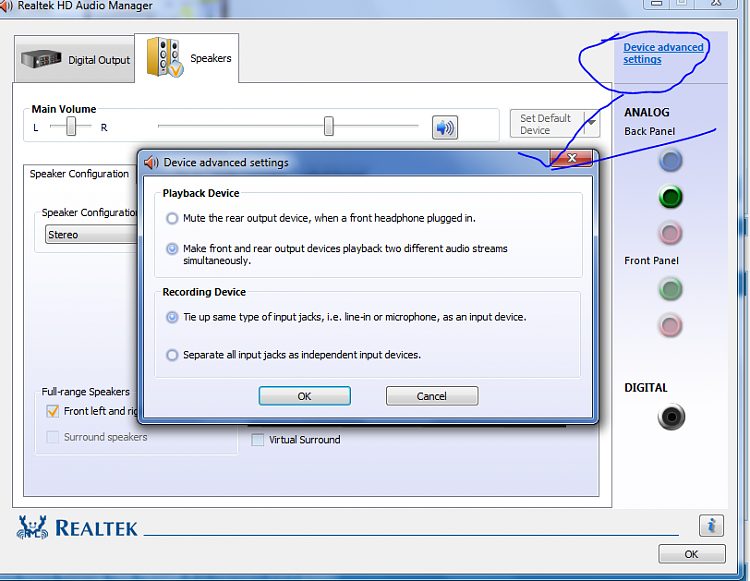The image size is (750, 581).
Task: Open the information icon near Realtek logo
Action: coord(711,526)
